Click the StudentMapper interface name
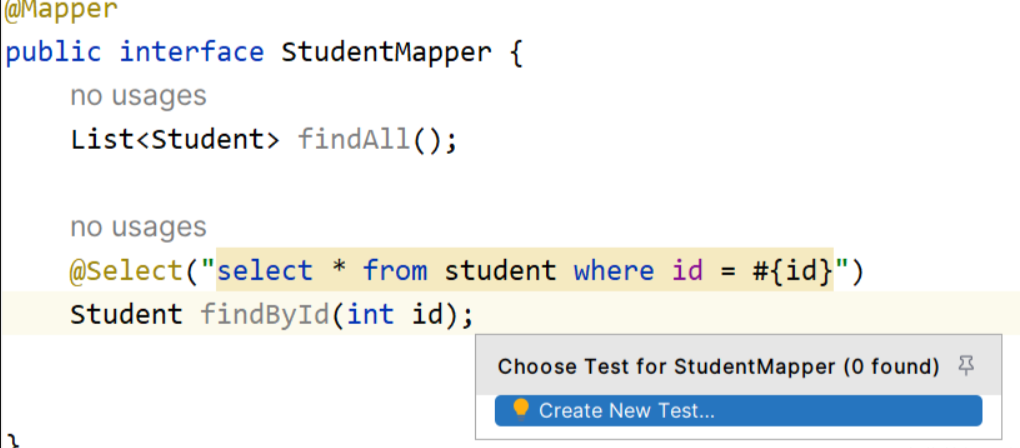This screenshot has width=1020, height=448. click(x=386, y=52)
